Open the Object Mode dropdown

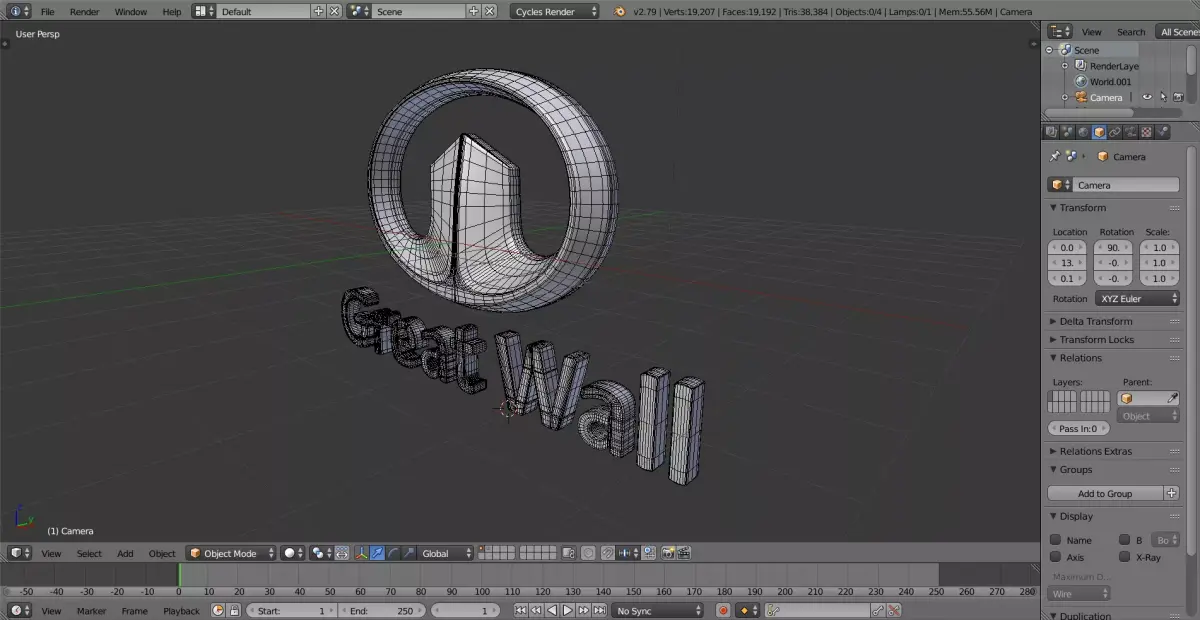click(x=231, y=553)
